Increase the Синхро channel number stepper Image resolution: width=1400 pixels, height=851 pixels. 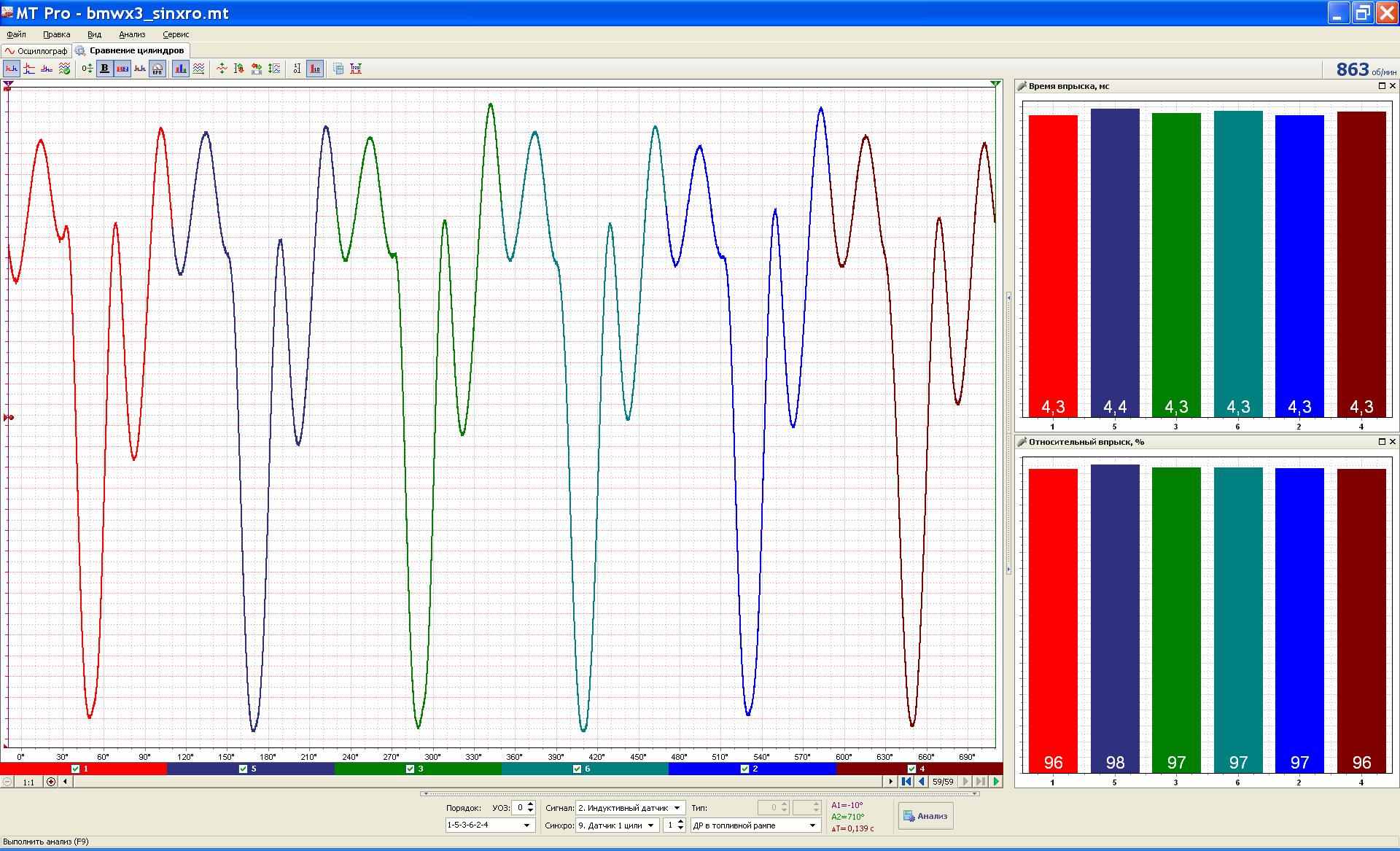680,822
